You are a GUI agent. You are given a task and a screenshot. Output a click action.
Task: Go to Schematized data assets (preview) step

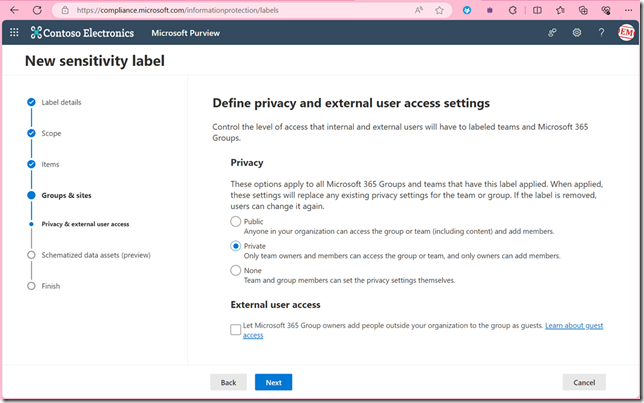pyautogui.click(x=96, y=255)
